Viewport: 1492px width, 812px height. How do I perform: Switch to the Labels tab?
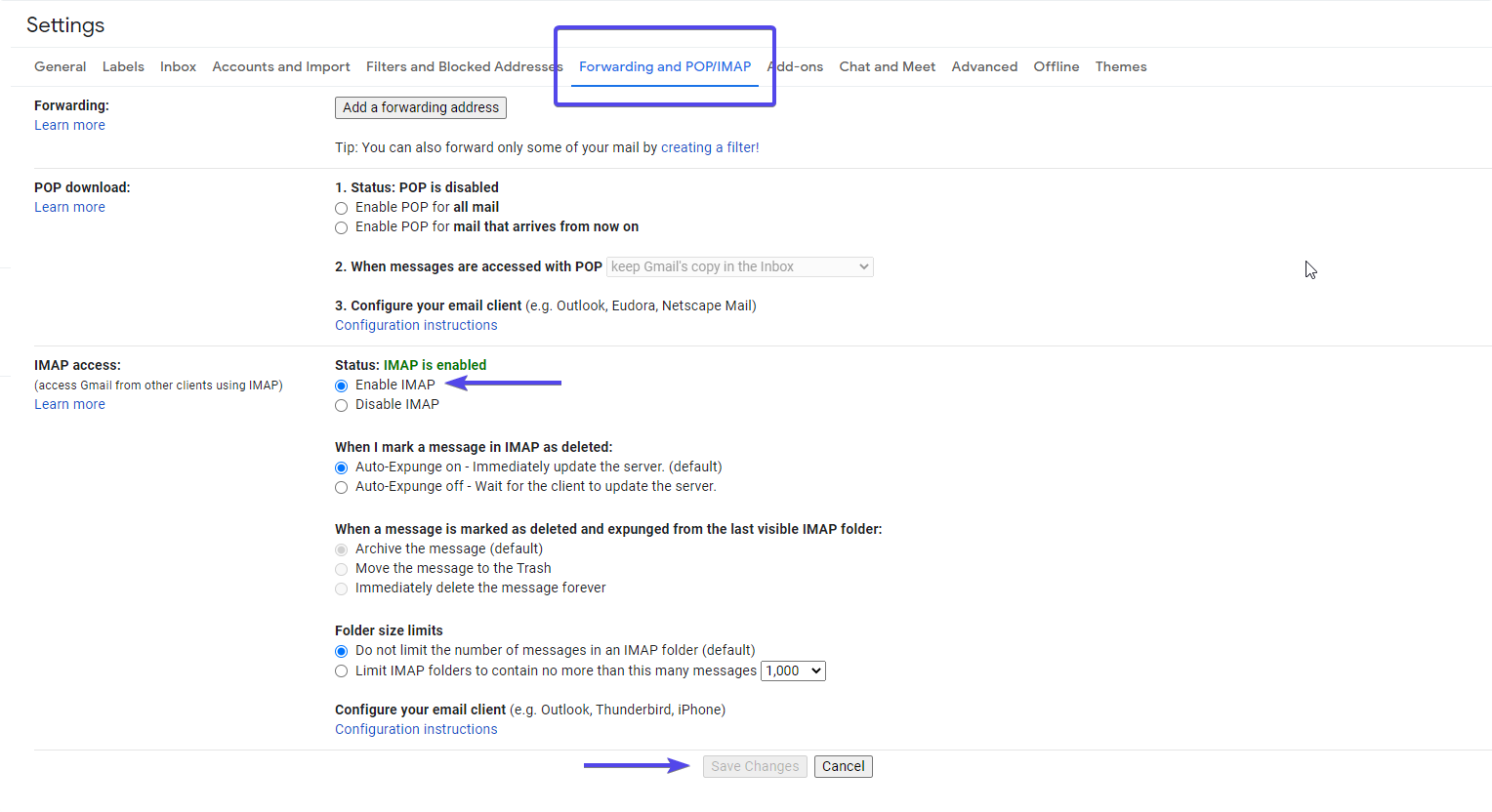click(x=123, y=66)
